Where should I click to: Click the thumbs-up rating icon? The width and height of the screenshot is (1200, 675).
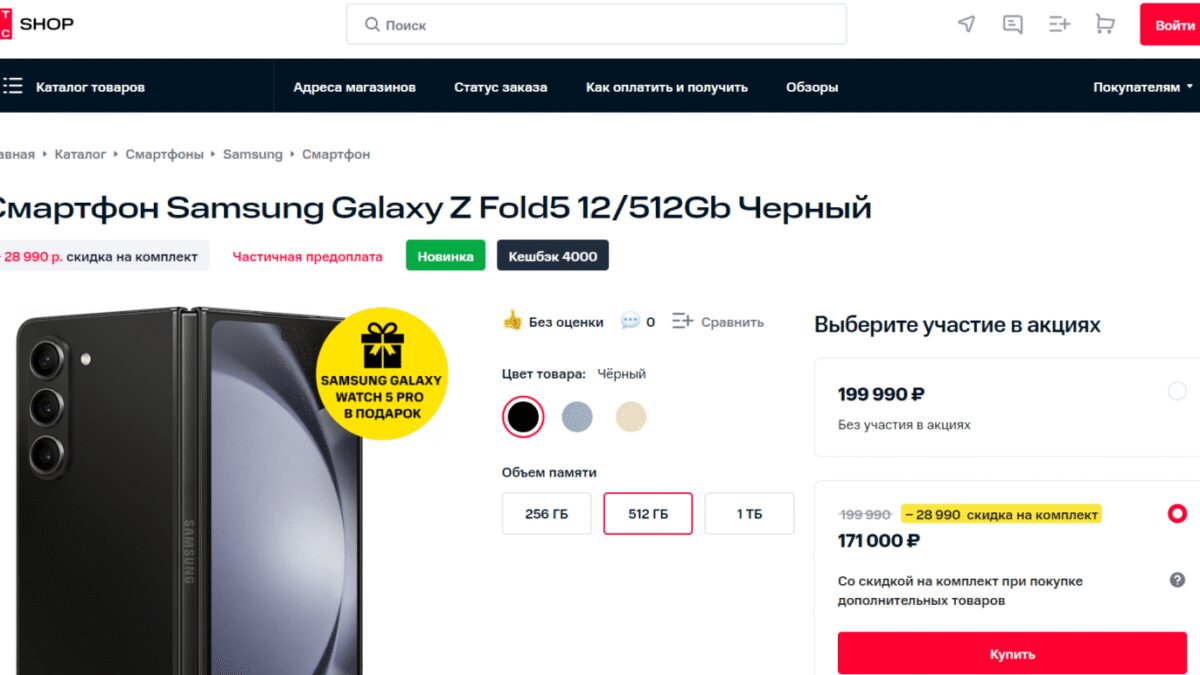(513, 321)
